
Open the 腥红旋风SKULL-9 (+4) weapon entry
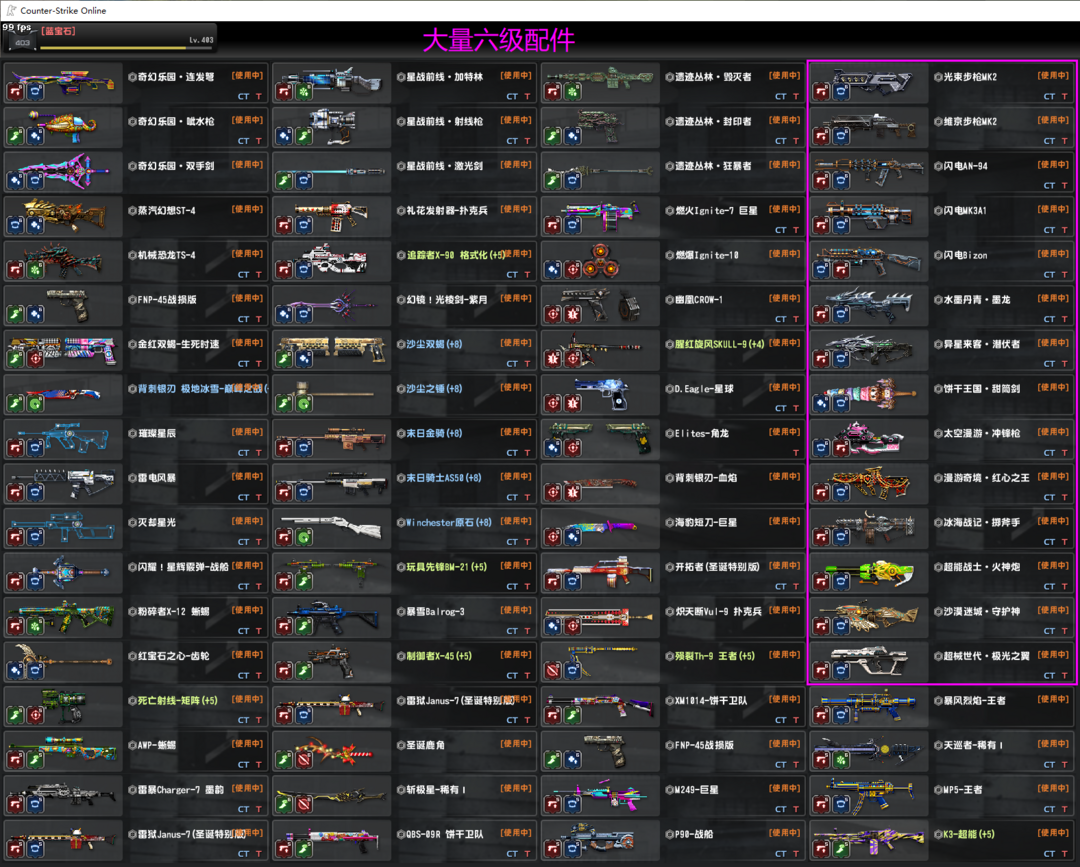tap(719, 344)
